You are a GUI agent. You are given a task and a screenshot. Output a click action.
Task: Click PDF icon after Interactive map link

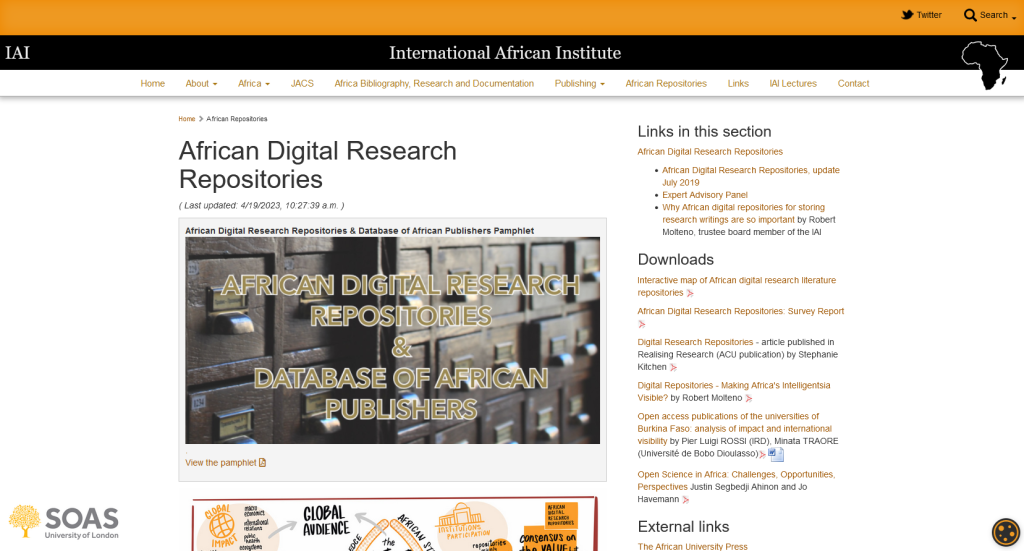[690, 293]
